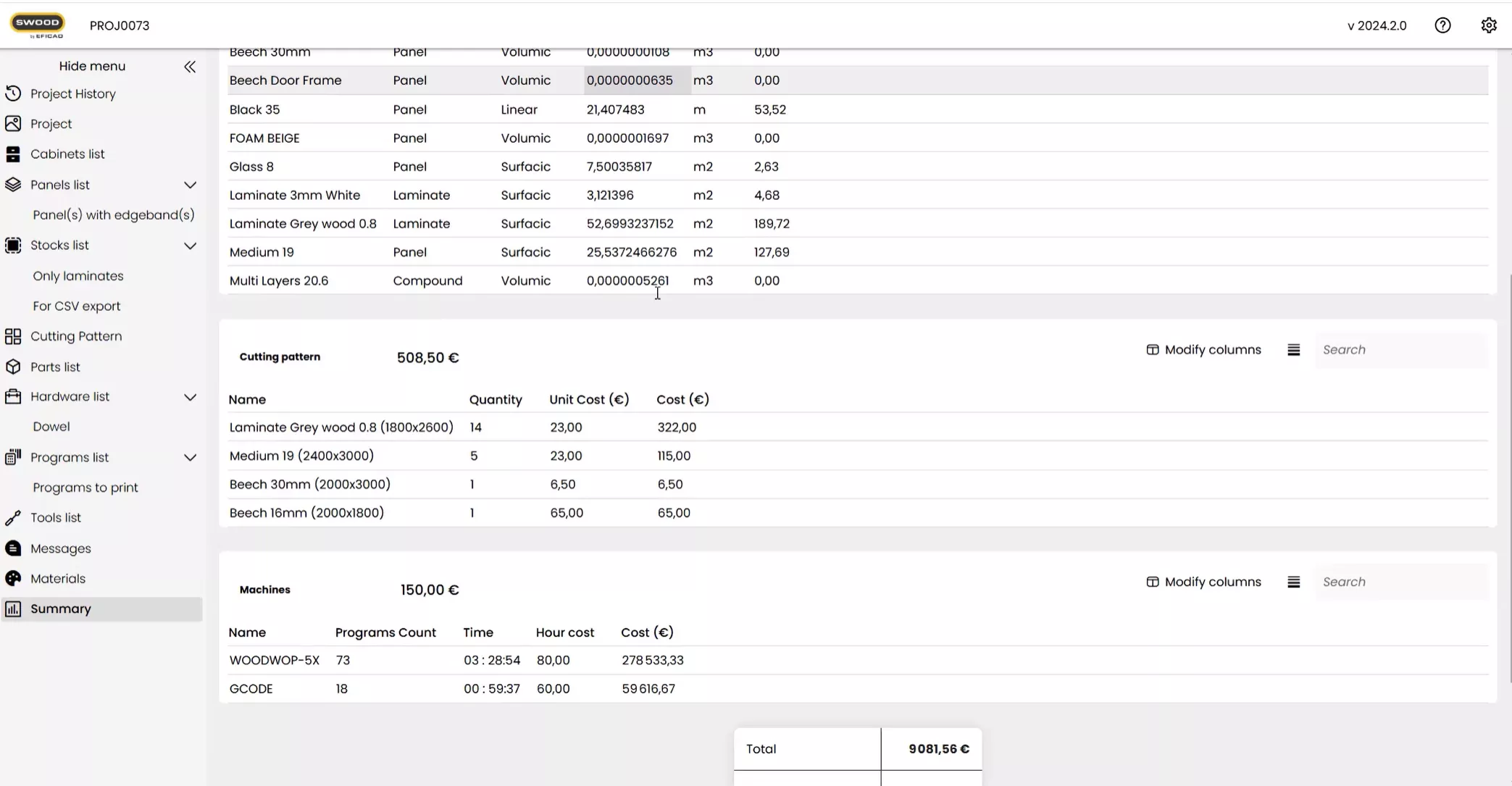Collapse sidebar with double chevron icon

point(190,67)
